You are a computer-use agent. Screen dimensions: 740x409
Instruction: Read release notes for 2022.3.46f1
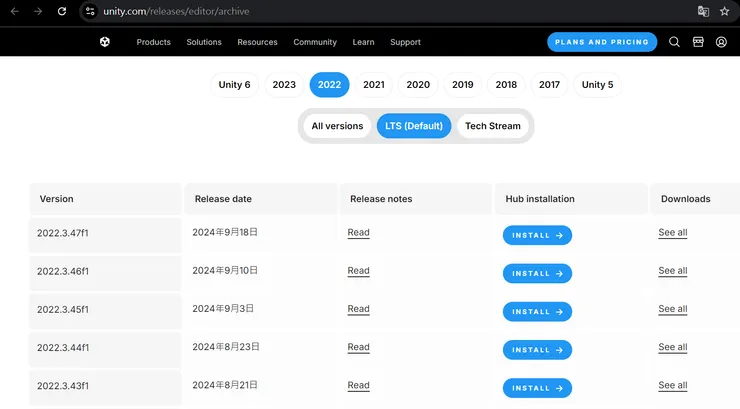coord(358,271)
